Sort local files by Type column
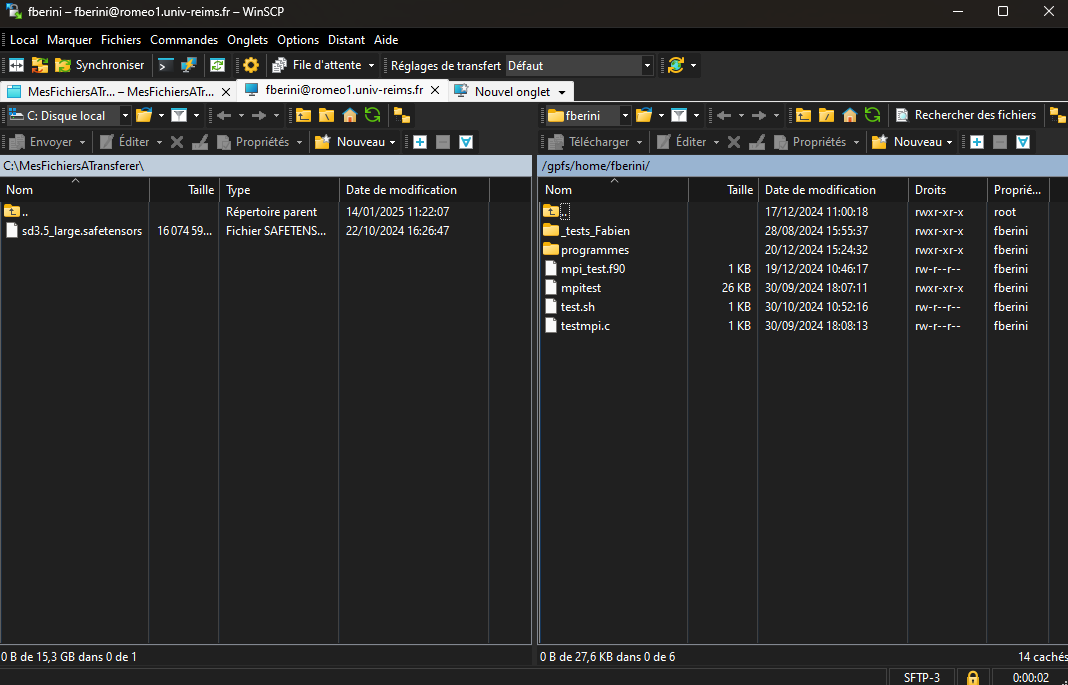 pos(279,190)
